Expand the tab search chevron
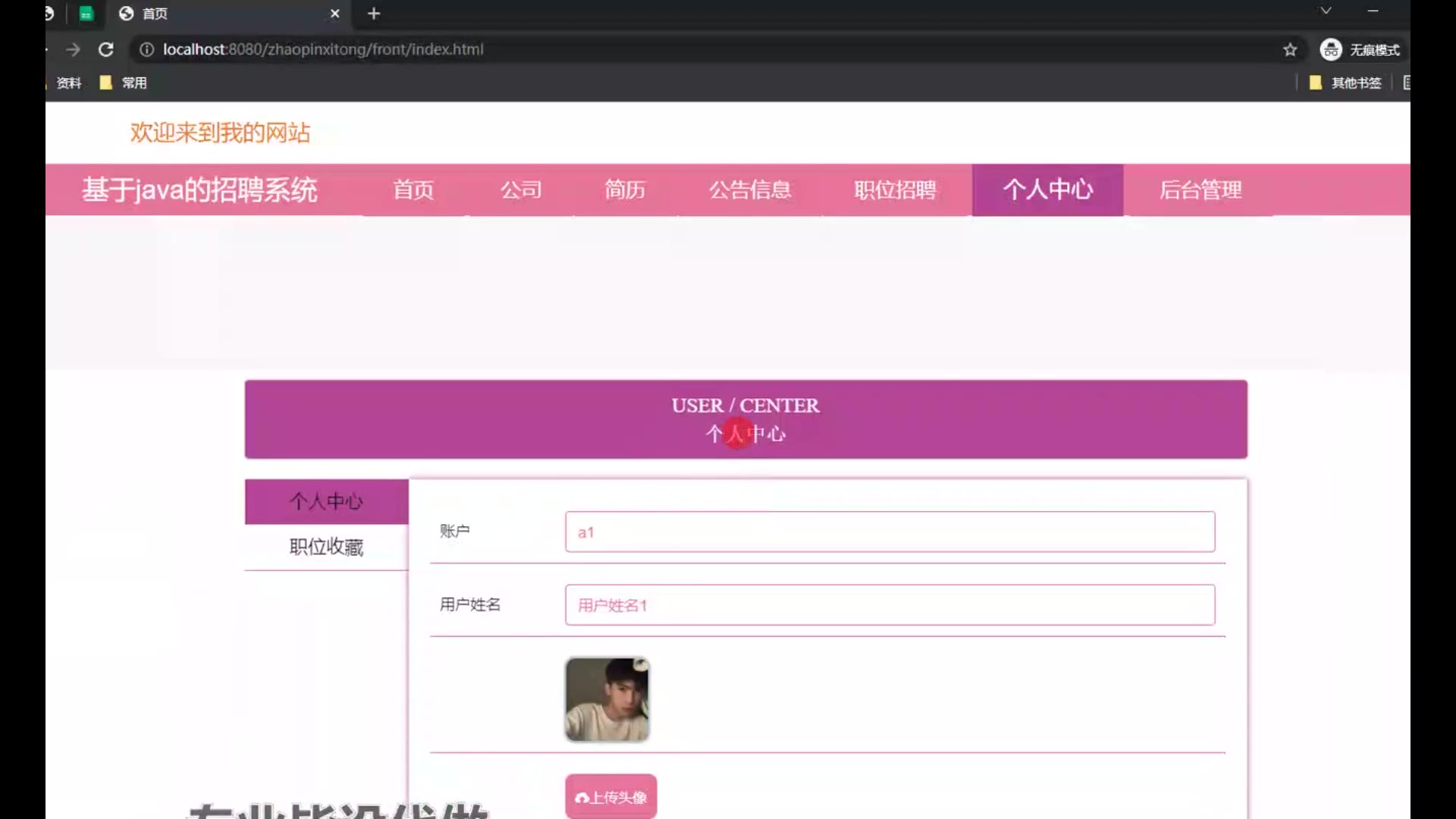Image resolution: width=1456 pixels, height=819 pixels. tap(1326, 11)
